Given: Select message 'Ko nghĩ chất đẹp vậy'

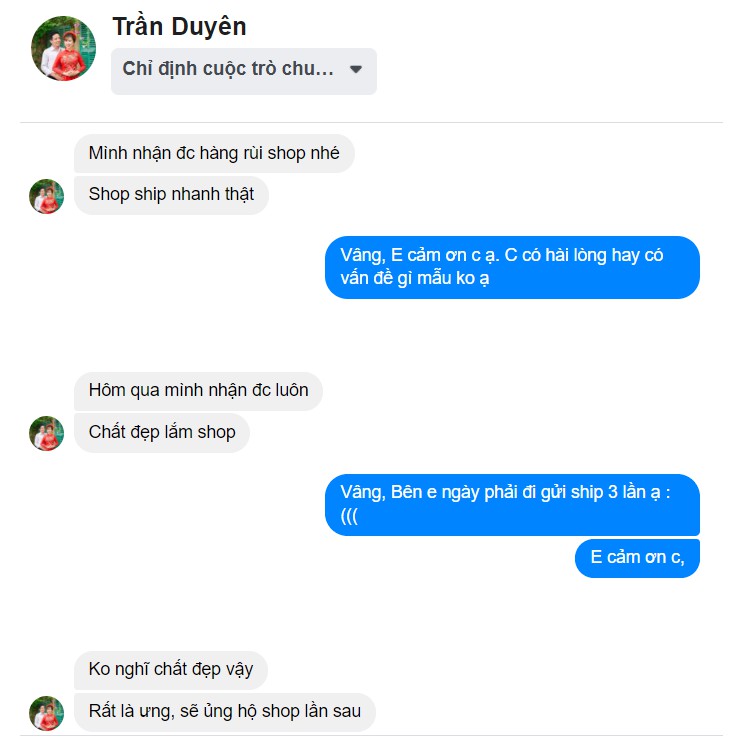Looking at the screenshot, I should pos(171,670).
